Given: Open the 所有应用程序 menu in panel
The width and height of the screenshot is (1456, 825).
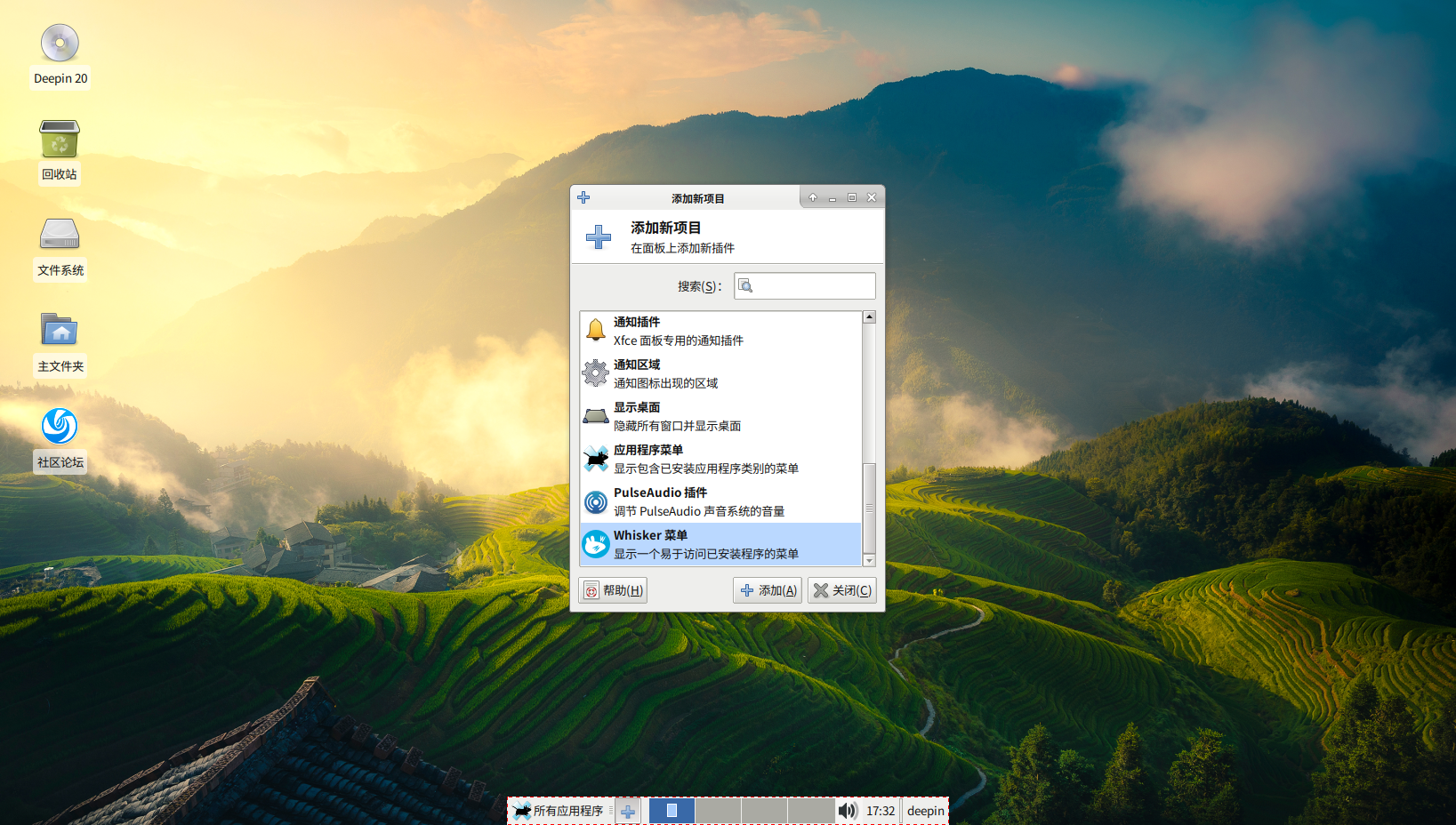Looking at the screenshot, I should 559,811.
